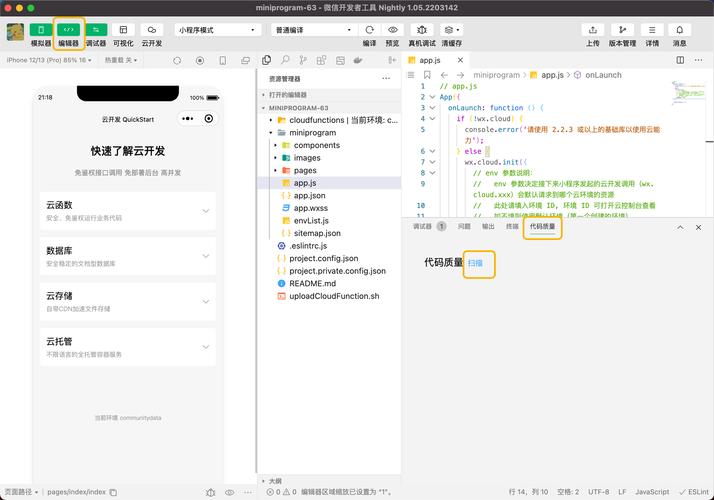Image resolution: width=714 pixels, height=500 pixels.
Task: Expand the database card in simulator
Action: click(x=128, y=256)
